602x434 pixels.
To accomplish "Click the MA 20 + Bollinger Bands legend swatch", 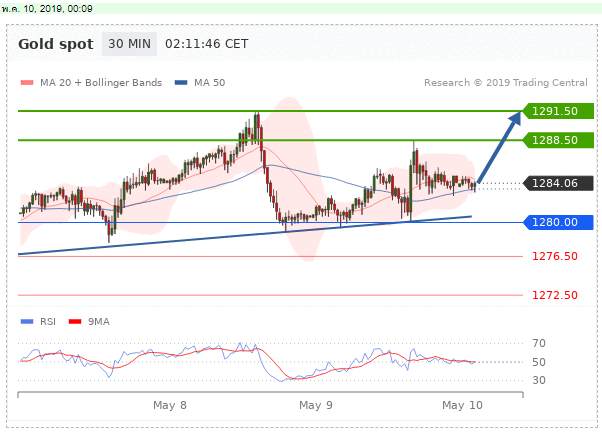I will (x=27, y=83).
